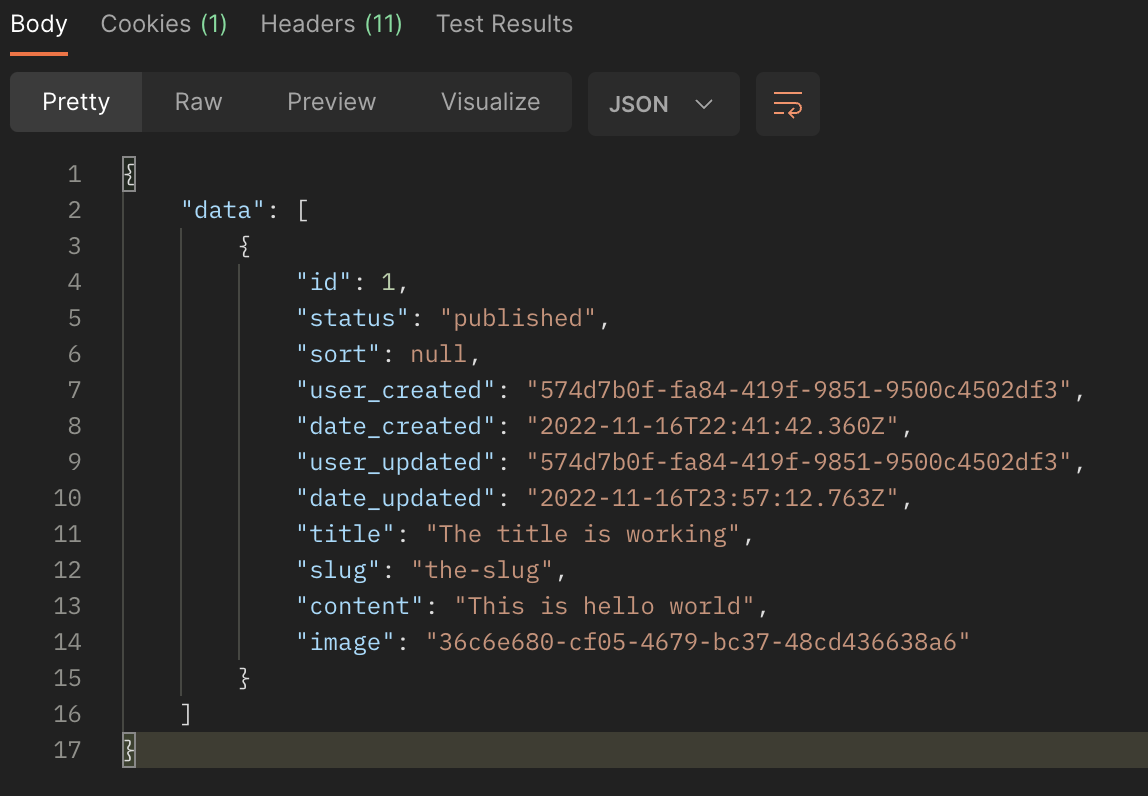1148x796 pixels.
Task: Open the JSON format dropdown
Action: 663,104
